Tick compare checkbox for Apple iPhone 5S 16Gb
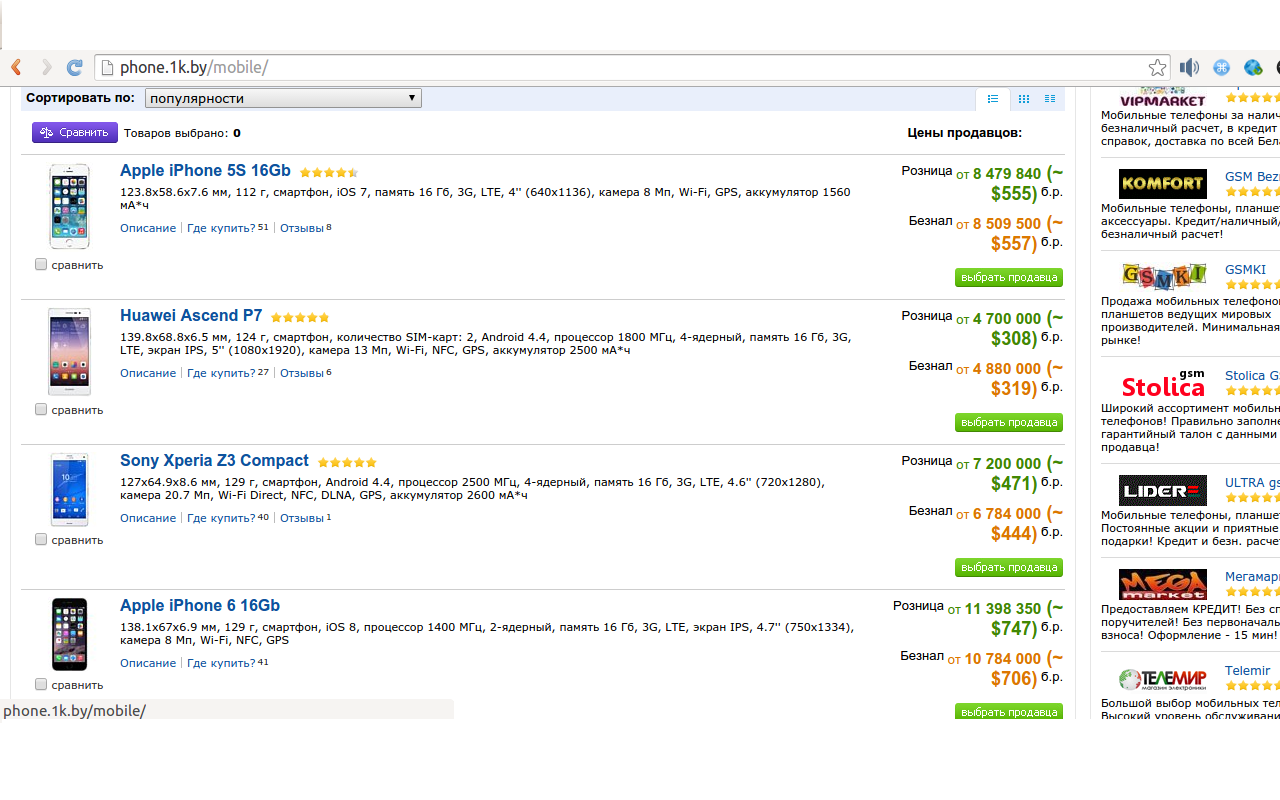The width and height of the screenshot is (1280, 800). (x=41, y=265)
